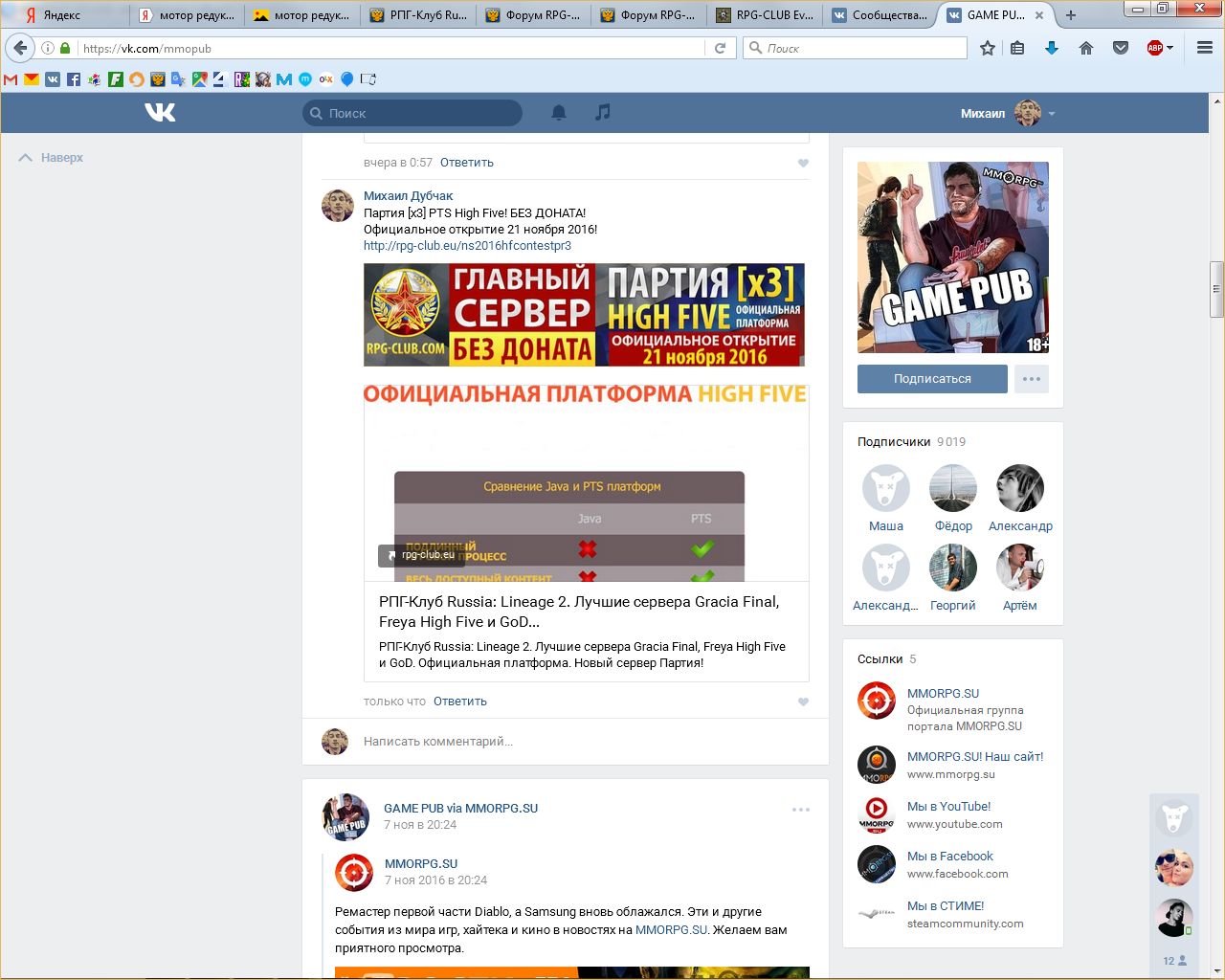Like Михаил Дубчак's comment with the heart
1225x980 pixels.
pos(803,702)
